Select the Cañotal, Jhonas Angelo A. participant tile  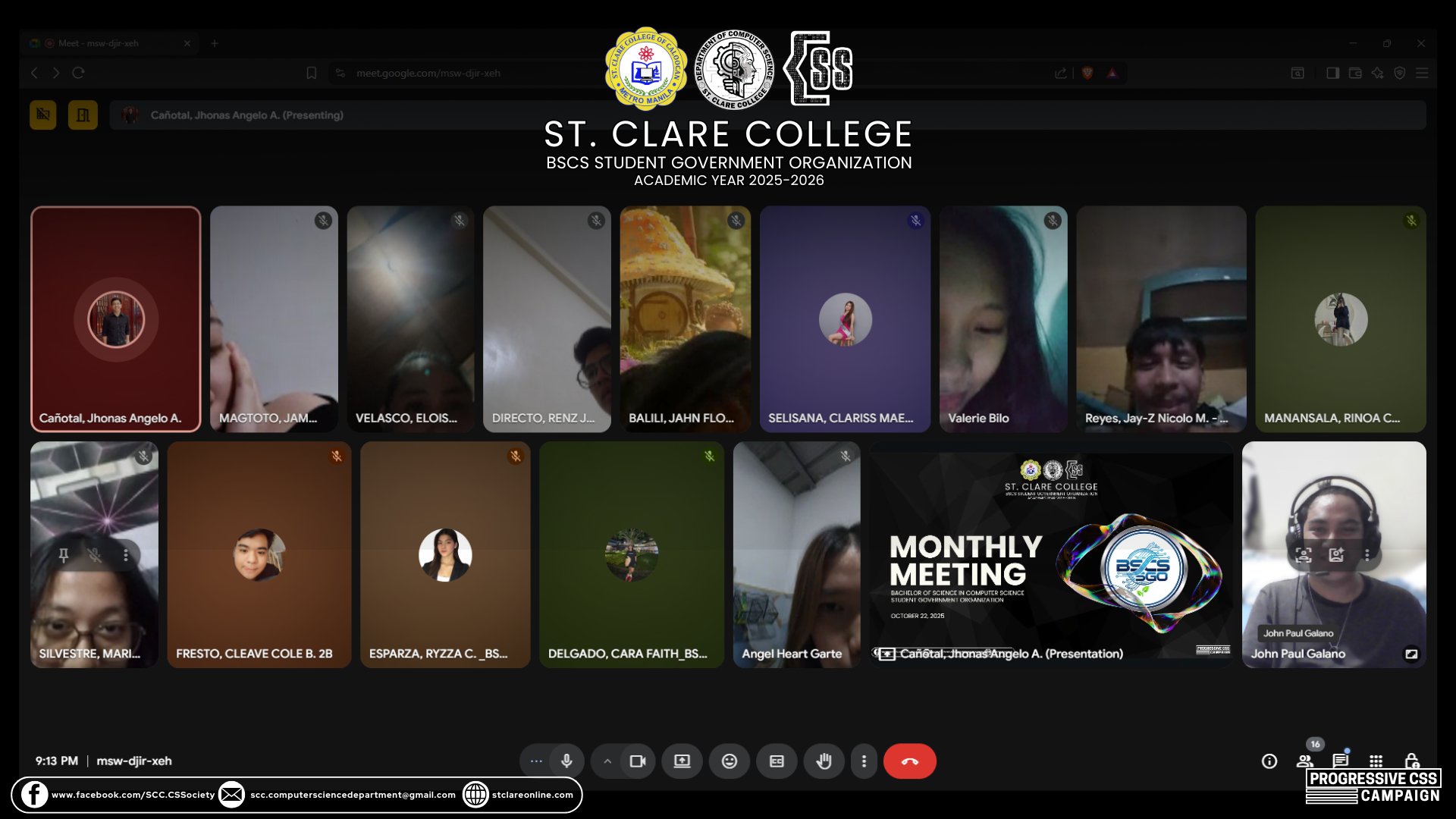click(116, 319)
